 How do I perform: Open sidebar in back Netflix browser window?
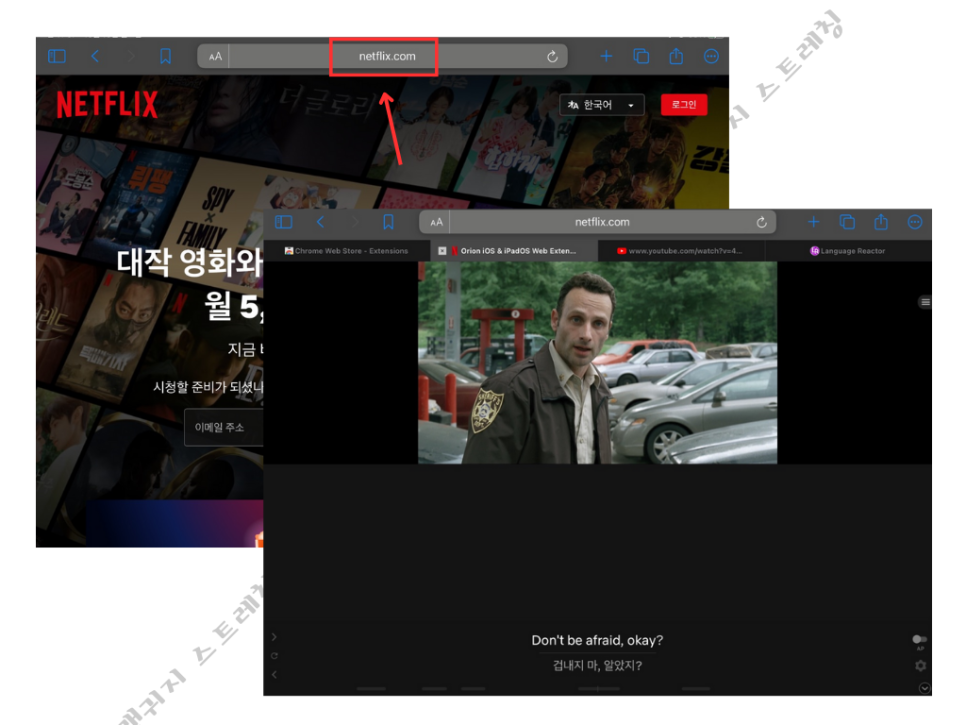(57, 57)
